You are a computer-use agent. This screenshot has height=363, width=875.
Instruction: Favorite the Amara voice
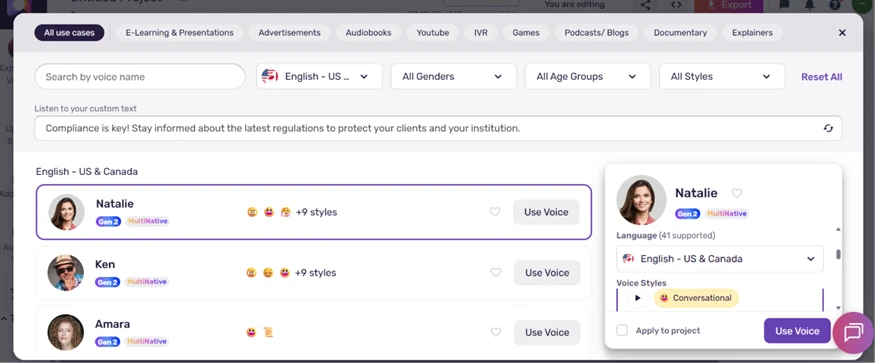coord(496,332)
